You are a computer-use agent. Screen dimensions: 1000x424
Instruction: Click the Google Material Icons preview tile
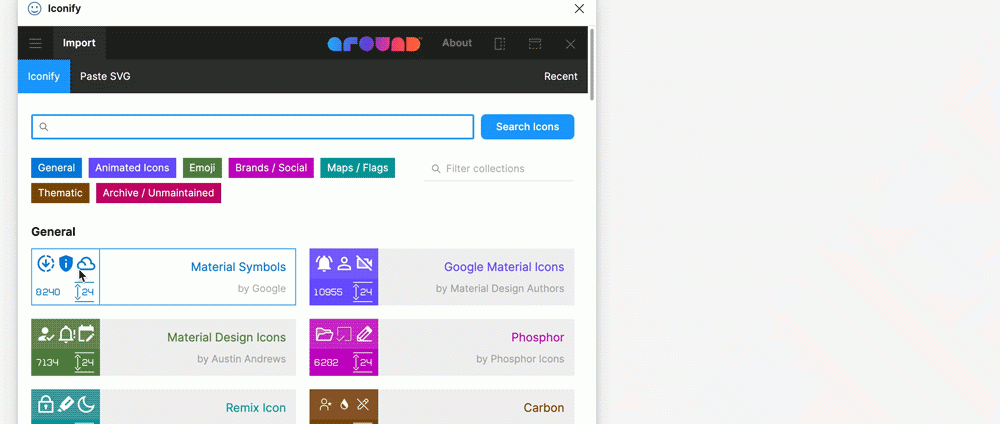point(344,277)
